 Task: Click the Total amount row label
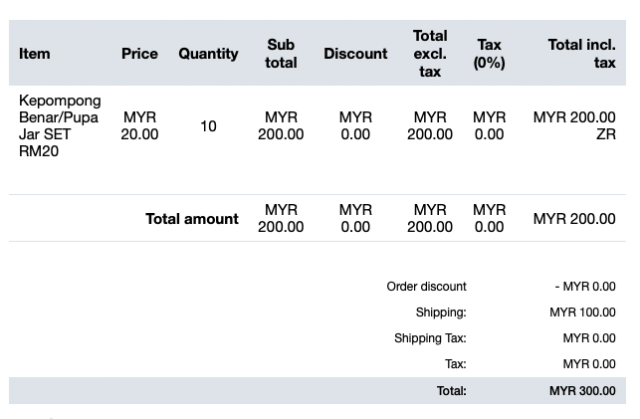[x=192, y=219]
